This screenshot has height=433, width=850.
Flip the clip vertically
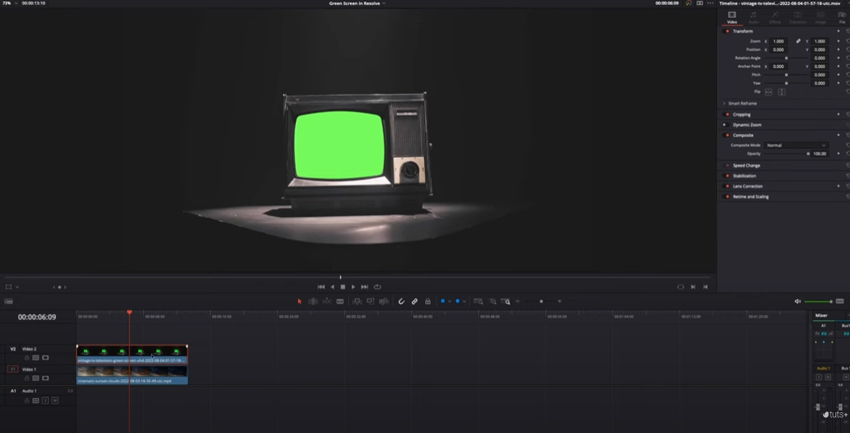pyautogui.click(x=781, y=92)
